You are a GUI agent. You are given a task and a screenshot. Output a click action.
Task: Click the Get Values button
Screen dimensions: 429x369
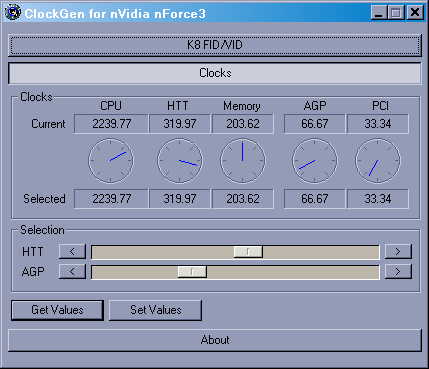pyautogui.click(x=57, y=310)
